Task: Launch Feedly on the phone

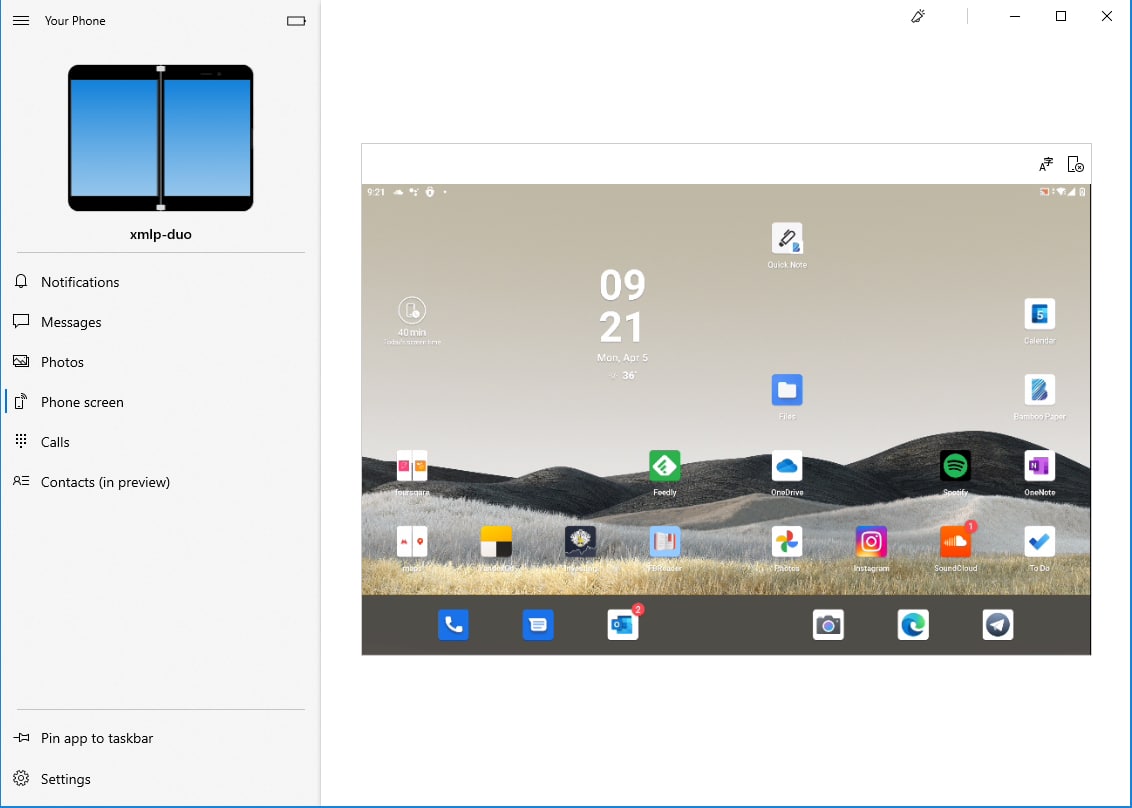Action: click(664, 473)
